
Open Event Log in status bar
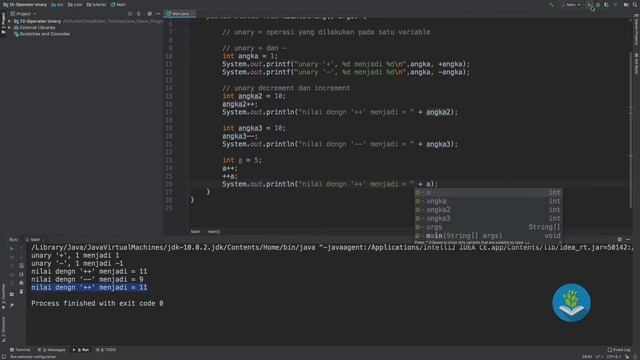[x=619, y=350]
